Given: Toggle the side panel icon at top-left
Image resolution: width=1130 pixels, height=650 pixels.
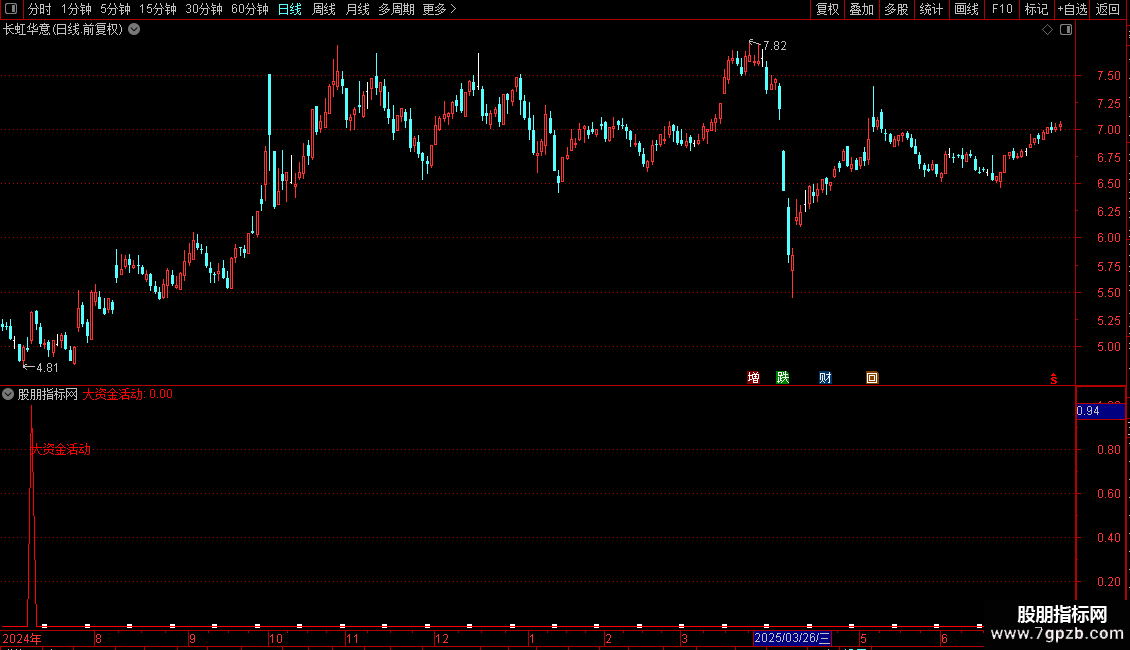Looking at the screenshot, I should click(11, 9).
